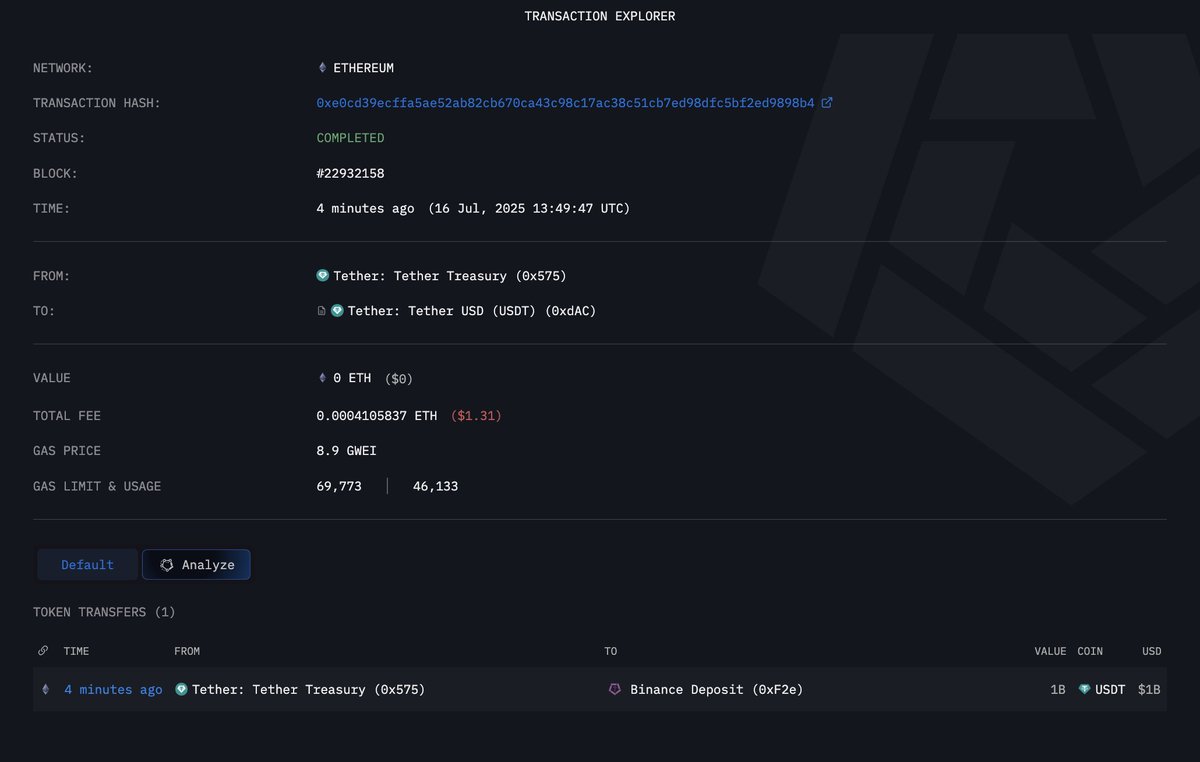Click the gas limit value 69,773
Viewport: 1200px width, 762px height.
pyautogui.click(x=339, y=487)
